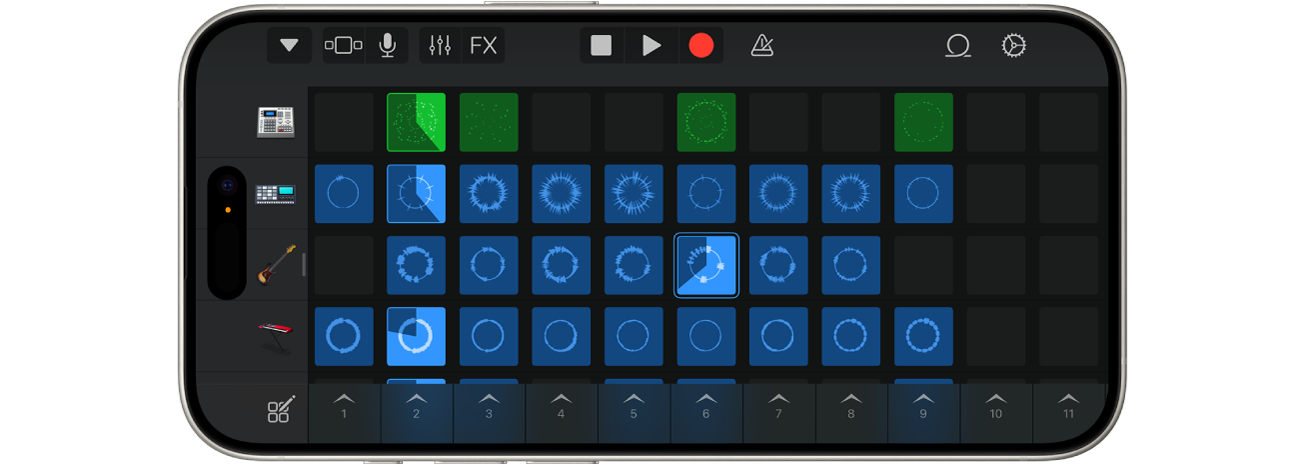Image resolution: width=1303 pixels, height=466 pixels.
Task: Toggle the grid cell edit button
Action: click(x=281, y=411)
